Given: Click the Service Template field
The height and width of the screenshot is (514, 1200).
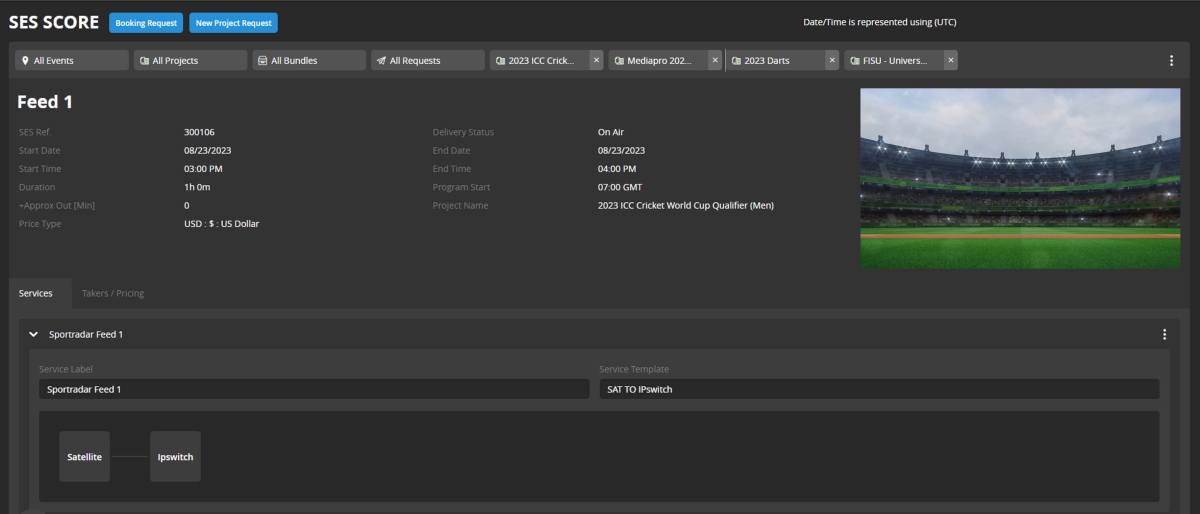Looking at the screenshot, I should [879, 389].
